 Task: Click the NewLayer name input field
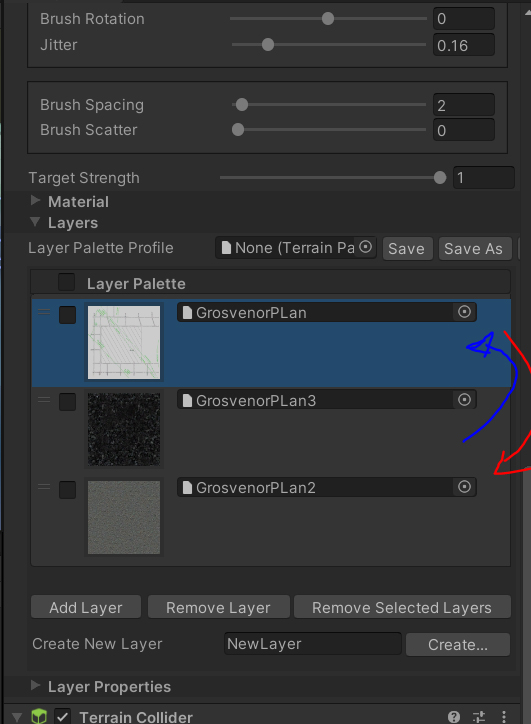coord(313,644)
